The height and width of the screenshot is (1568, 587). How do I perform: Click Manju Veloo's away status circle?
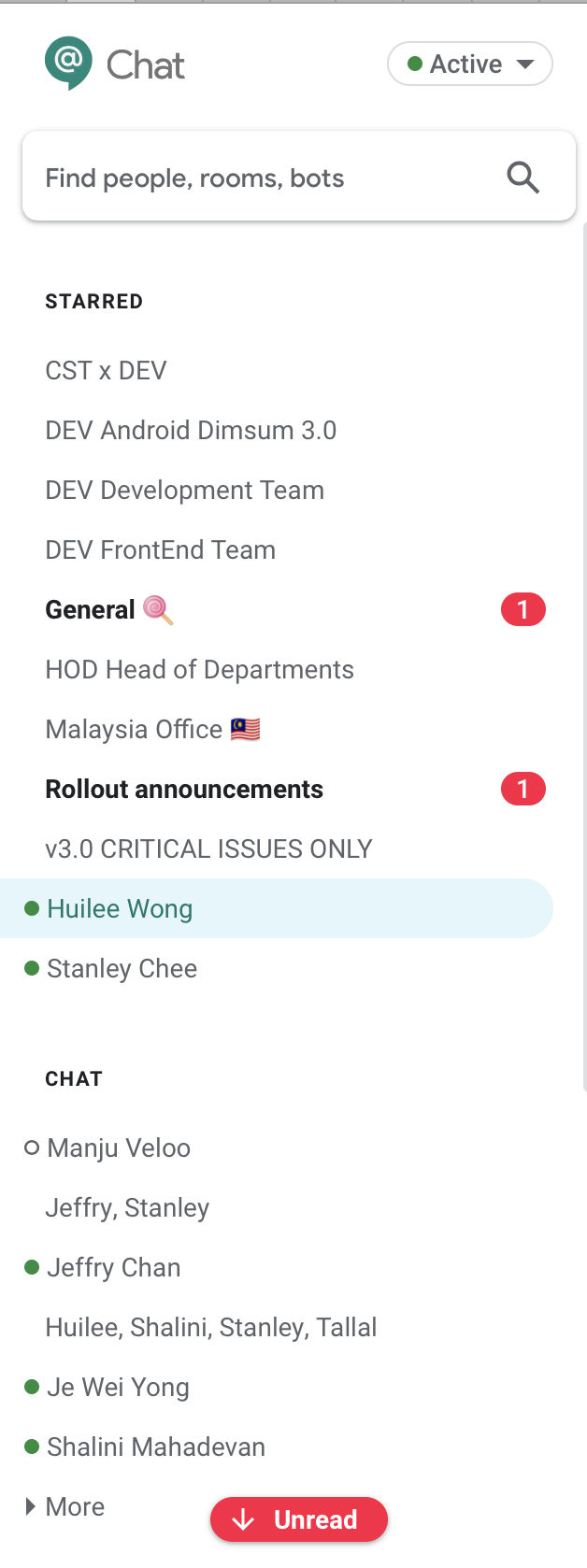(x=32, y=1147)
